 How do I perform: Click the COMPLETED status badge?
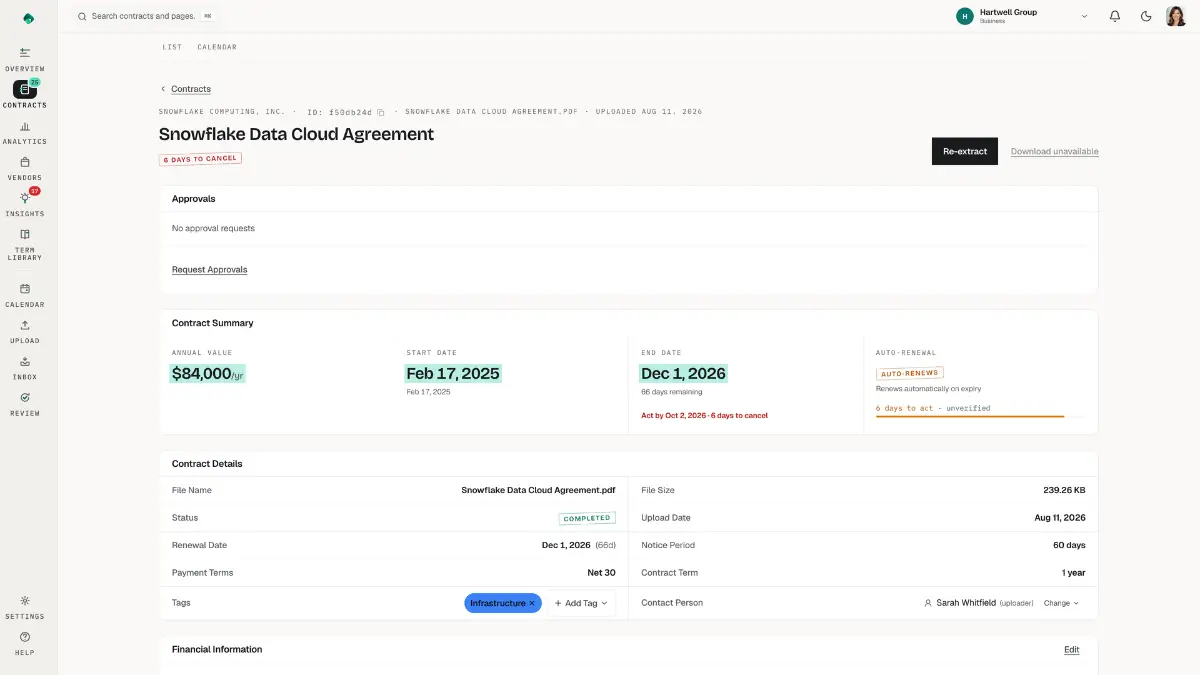(587, 518)
